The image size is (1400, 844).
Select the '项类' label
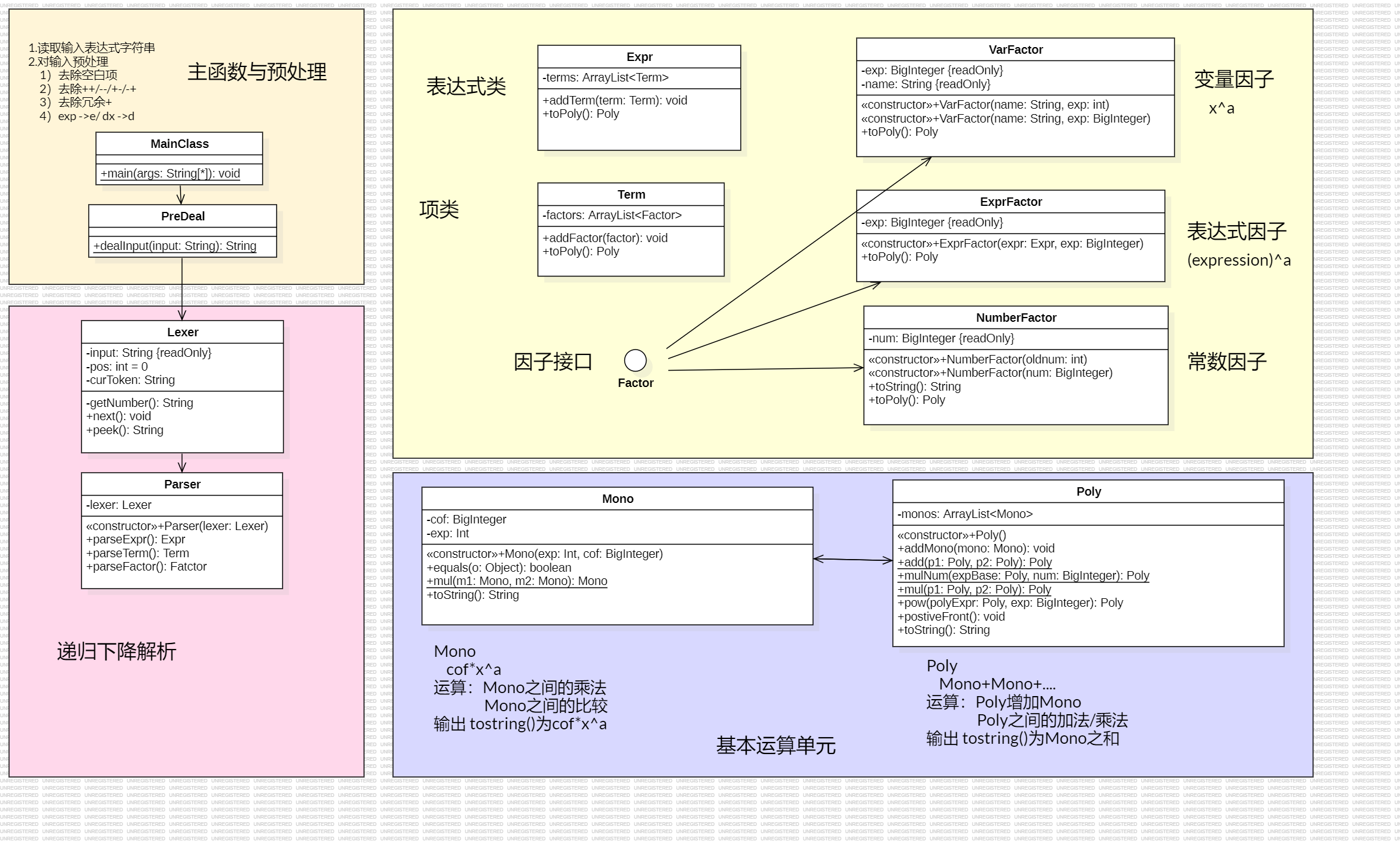pos(439,209)
